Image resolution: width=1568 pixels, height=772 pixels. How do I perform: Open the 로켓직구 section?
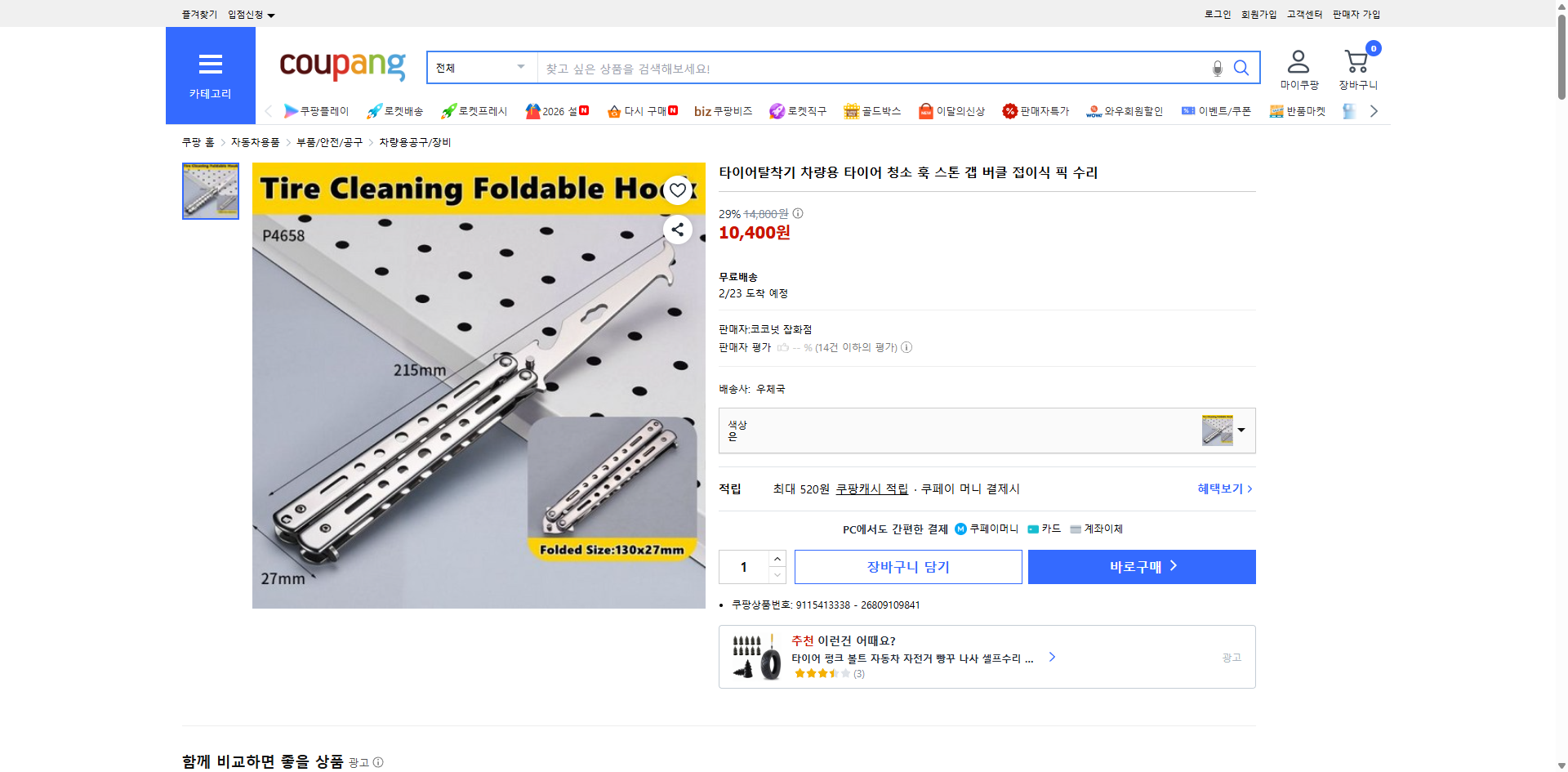[775, 111]
